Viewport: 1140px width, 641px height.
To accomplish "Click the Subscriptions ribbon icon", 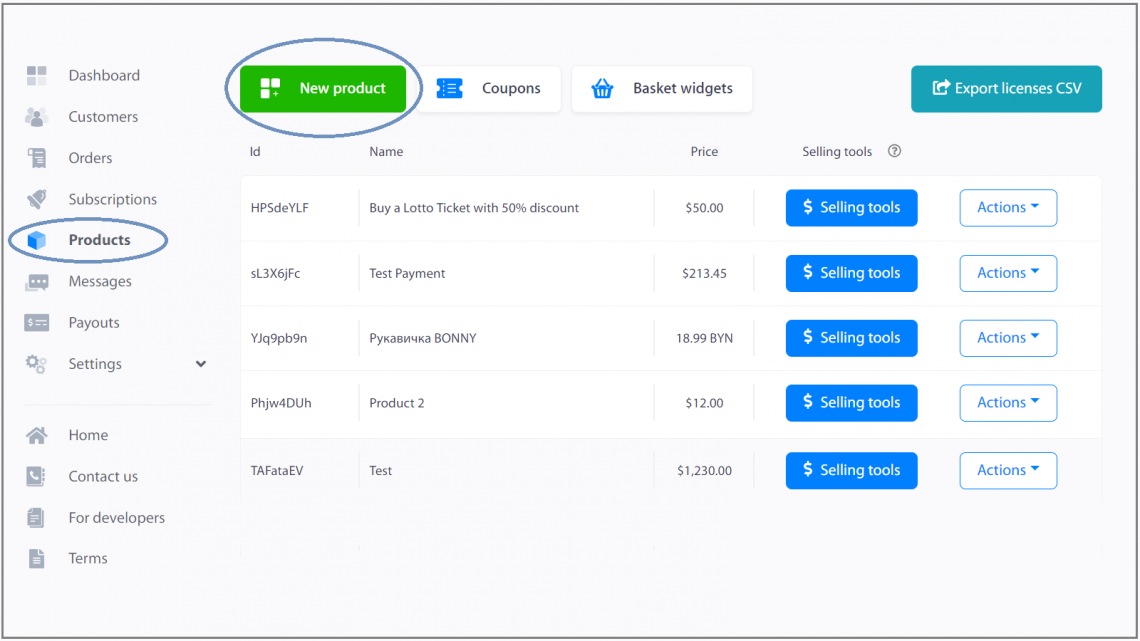I will pos(37,198).
